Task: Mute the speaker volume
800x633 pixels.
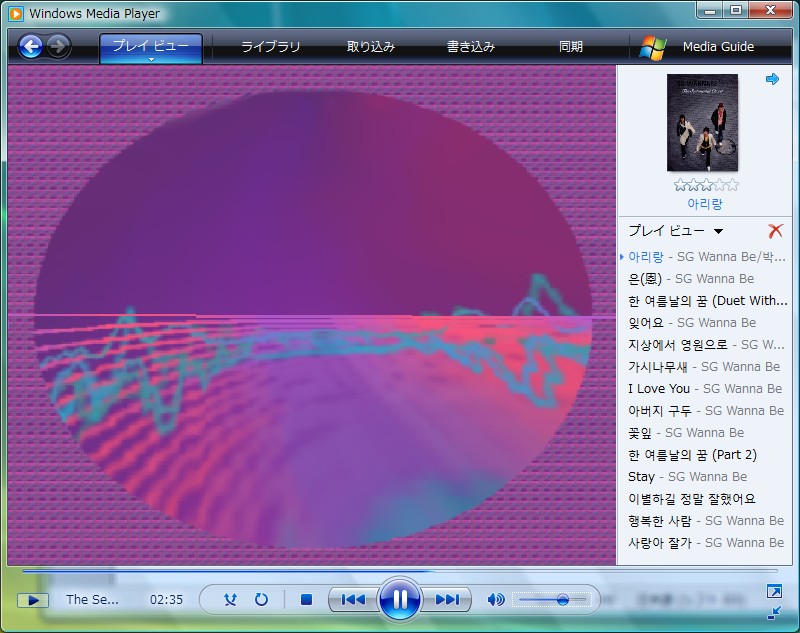Action: 495,599
